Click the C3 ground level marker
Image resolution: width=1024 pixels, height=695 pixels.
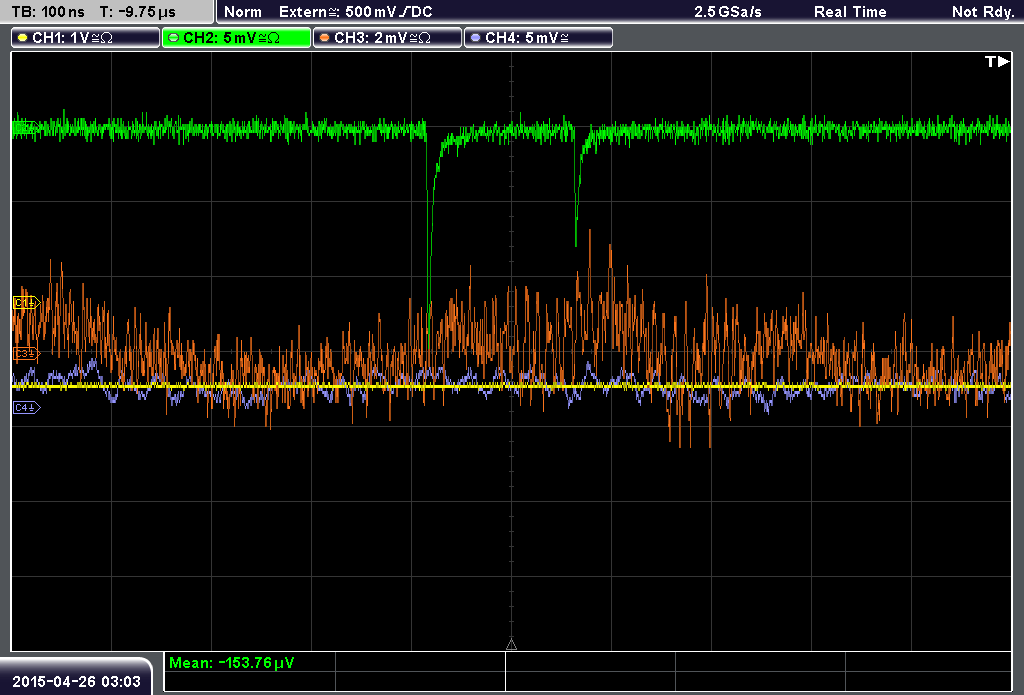[x=27, y=353]
